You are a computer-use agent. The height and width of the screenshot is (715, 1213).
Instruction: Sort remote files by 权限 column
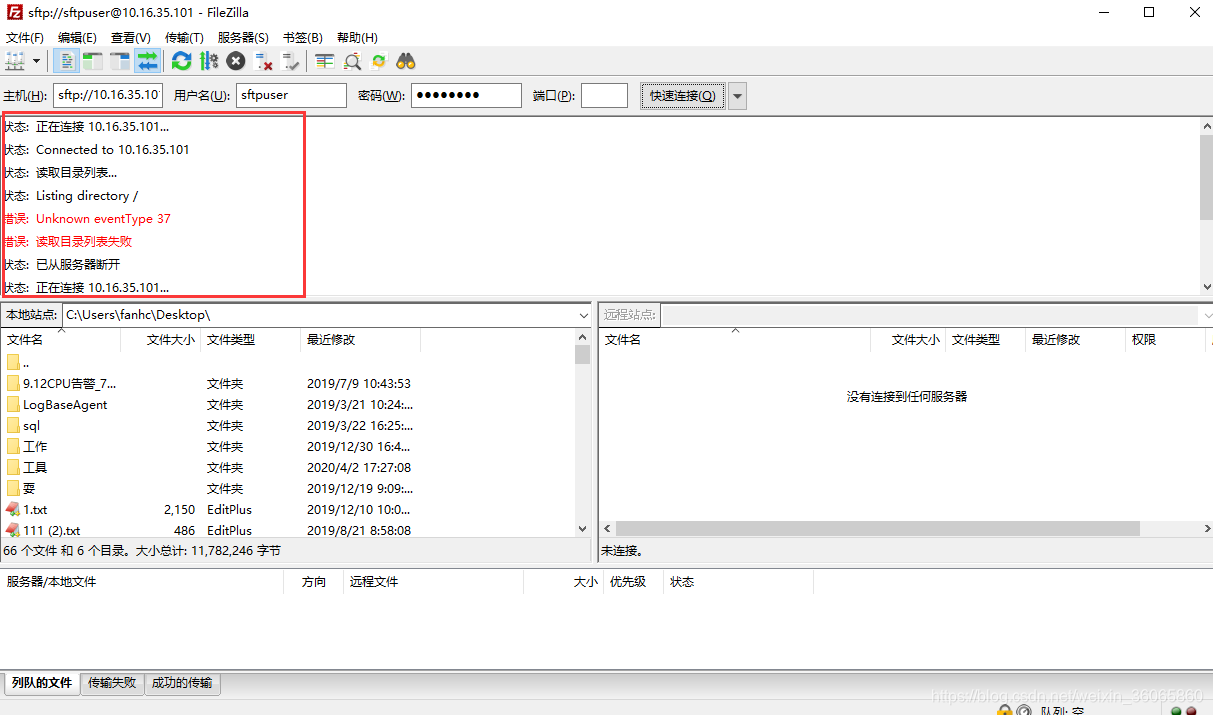(1165, 340)
